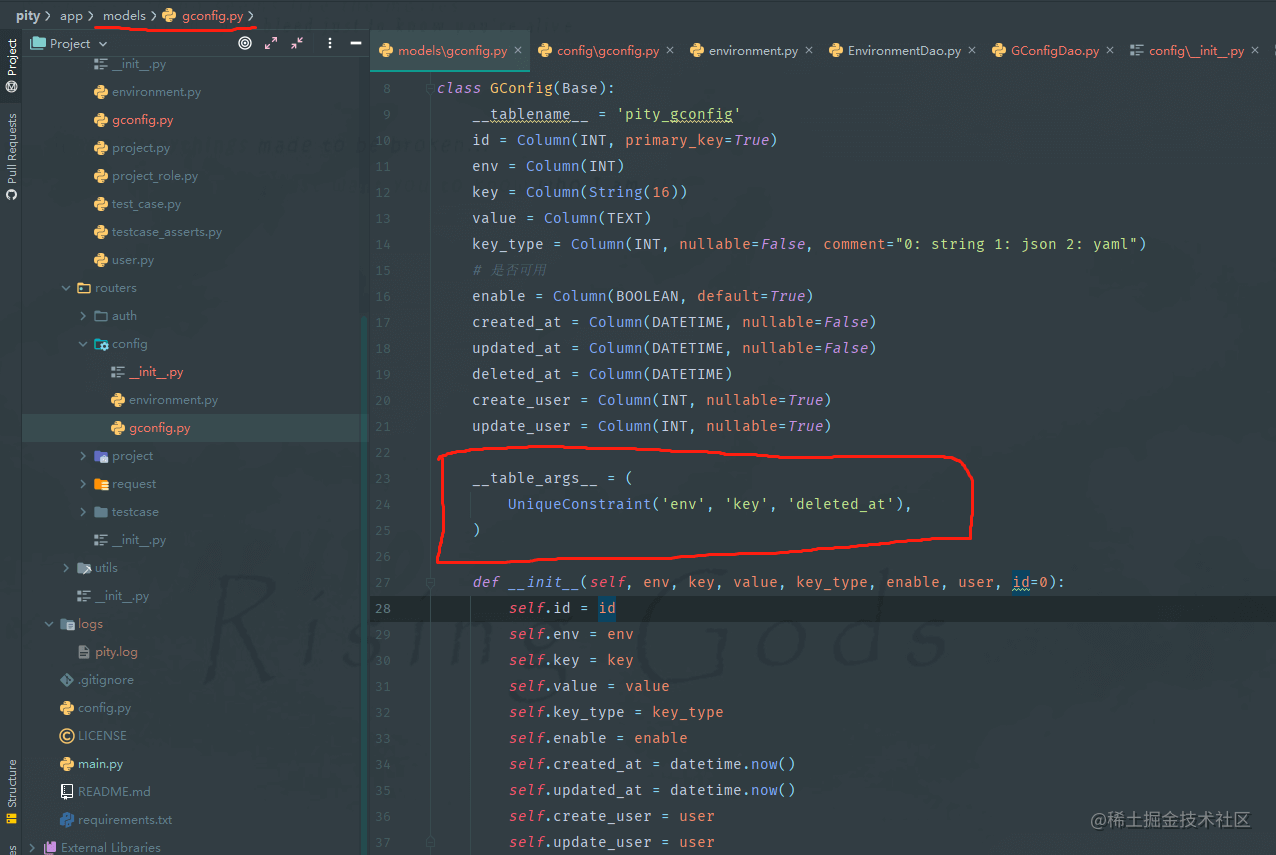Click 'UniqueConstraint' in the code
Viewport: 1276px width, 855px height.
point(579,504)
